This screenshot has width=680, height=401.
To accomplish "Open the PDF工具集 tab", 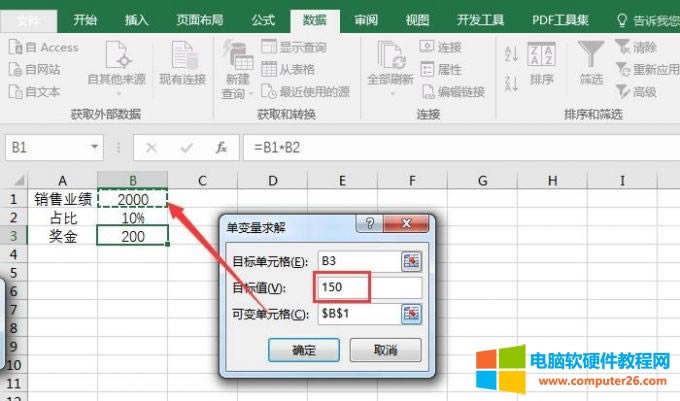I will [x=560, y=20].
